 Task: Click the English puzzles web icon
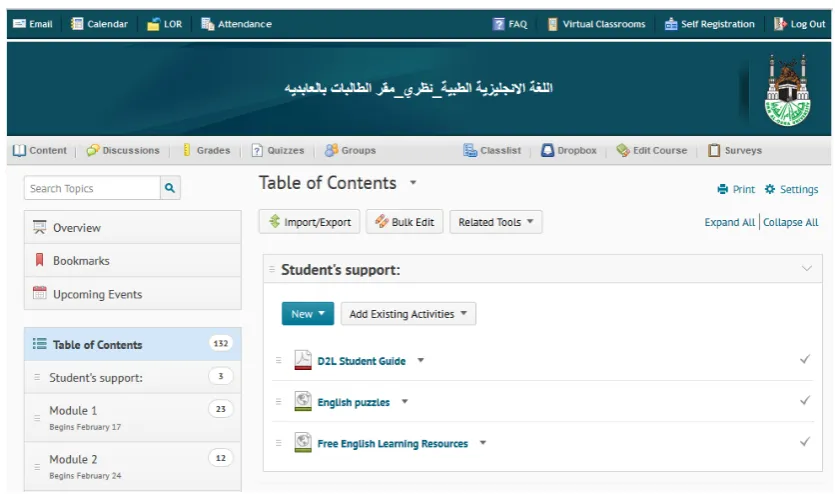[x=303, y=401]
